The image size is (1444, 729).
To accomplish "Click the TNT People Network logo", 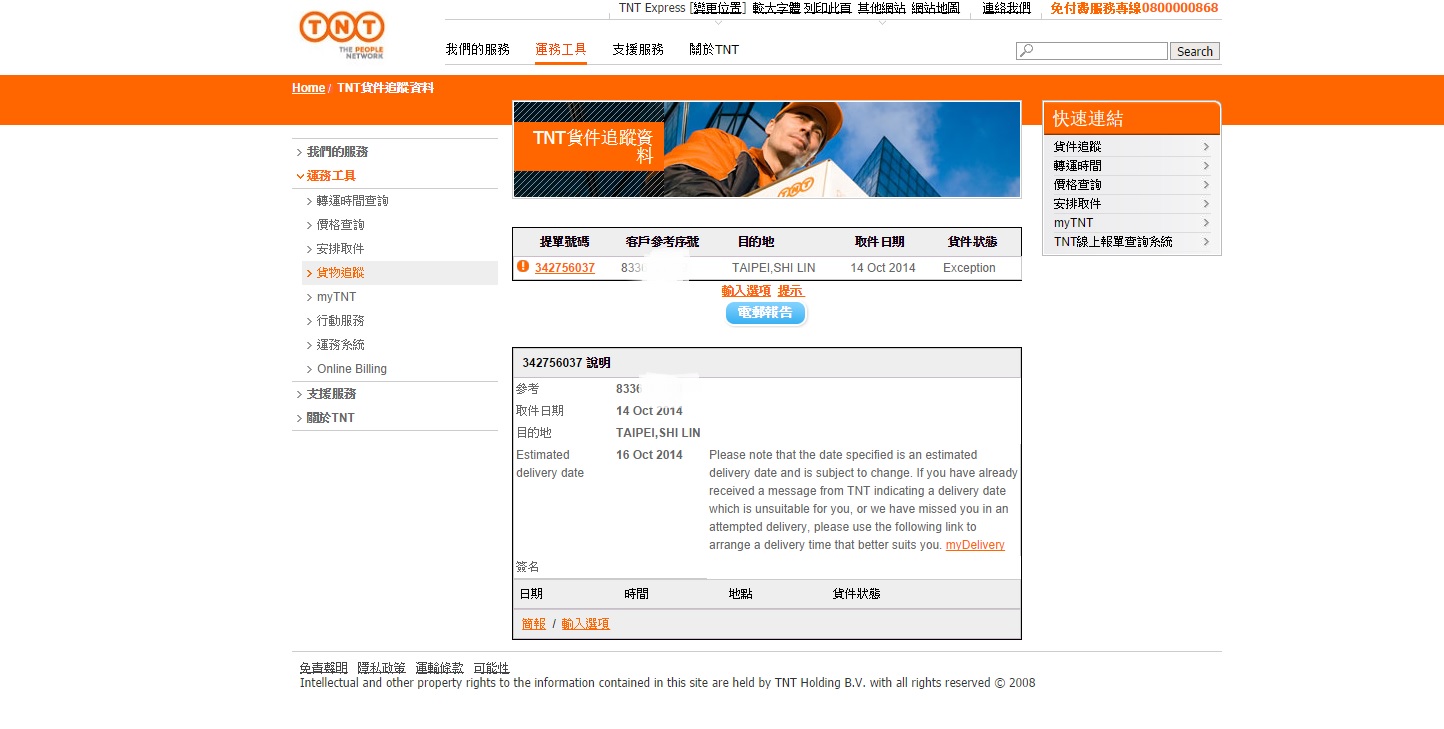I will (341, 35).
